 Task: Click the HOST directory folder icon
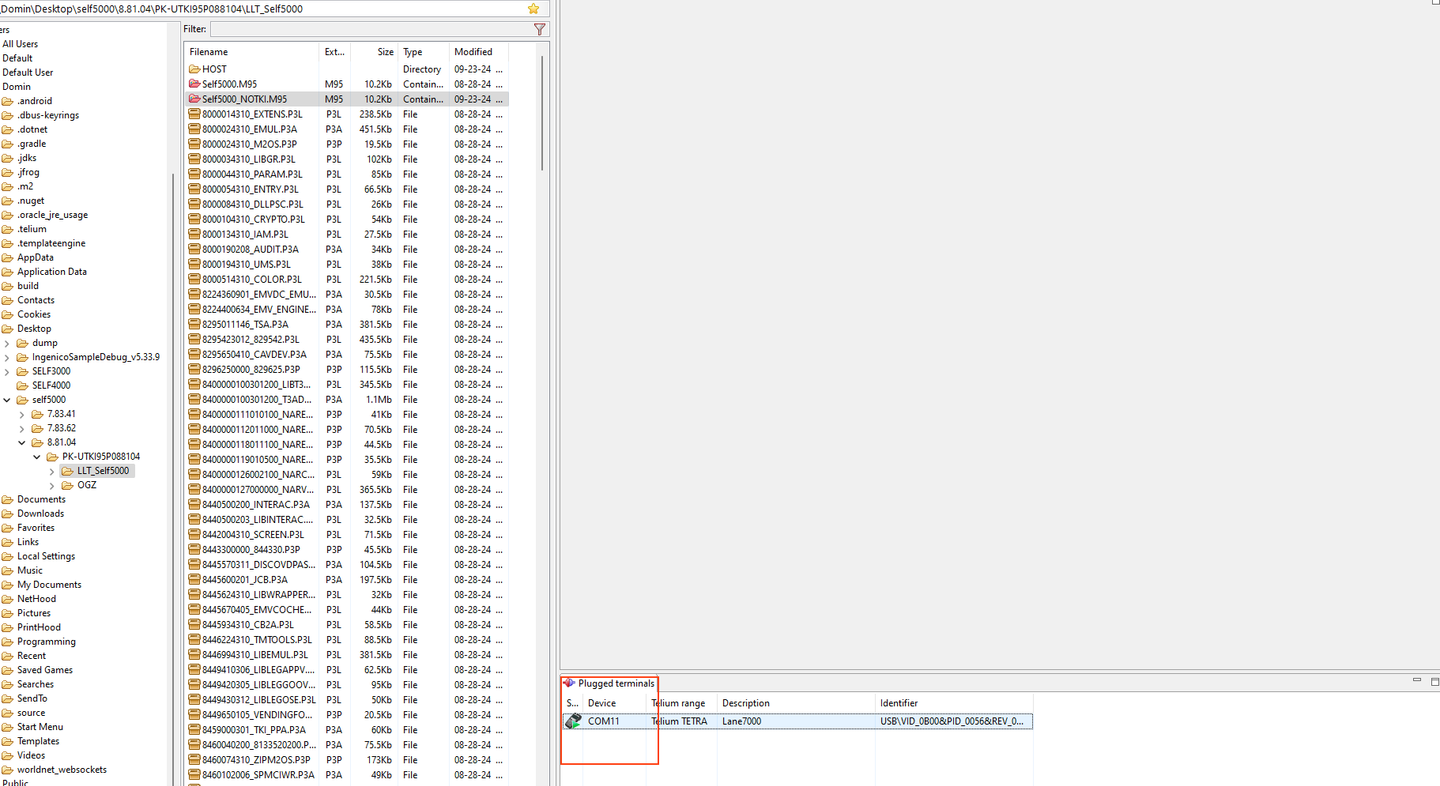(x=194, y=69)
